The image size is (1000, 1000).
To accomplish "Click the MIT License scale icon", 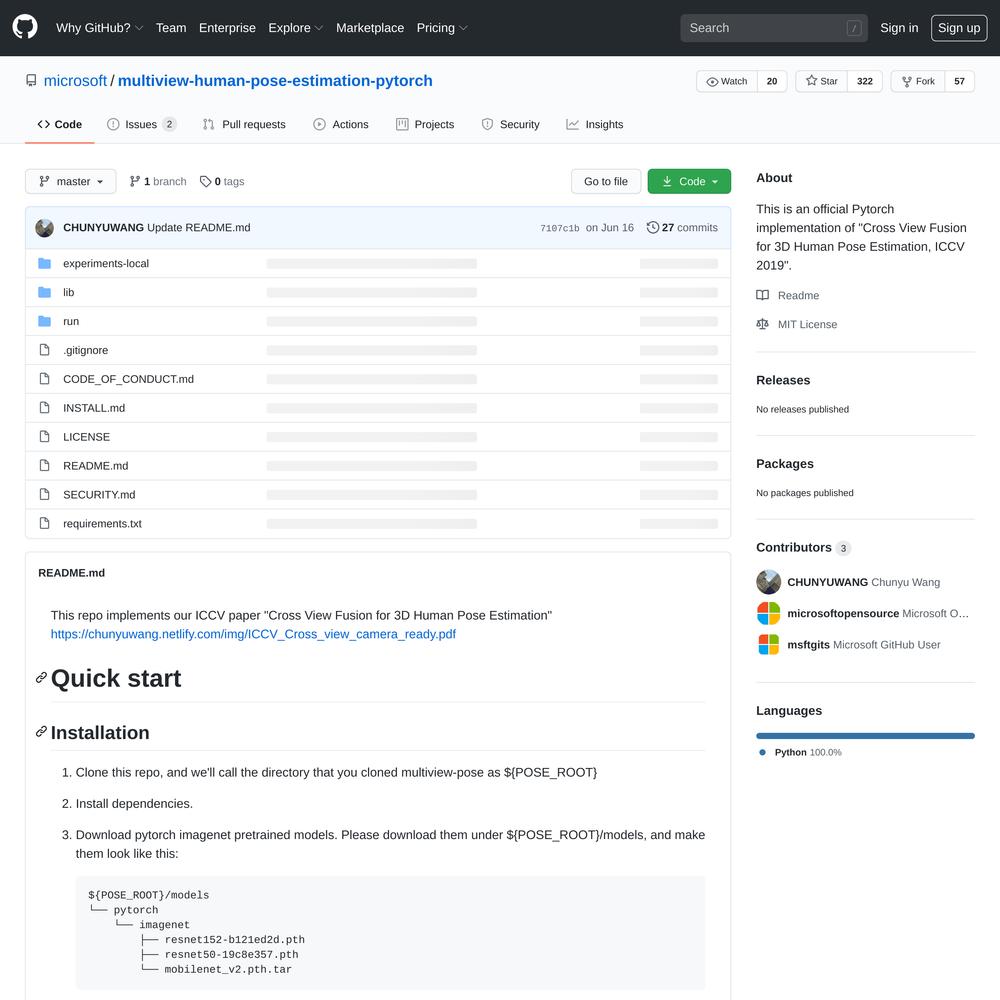I will coord(763,324).
